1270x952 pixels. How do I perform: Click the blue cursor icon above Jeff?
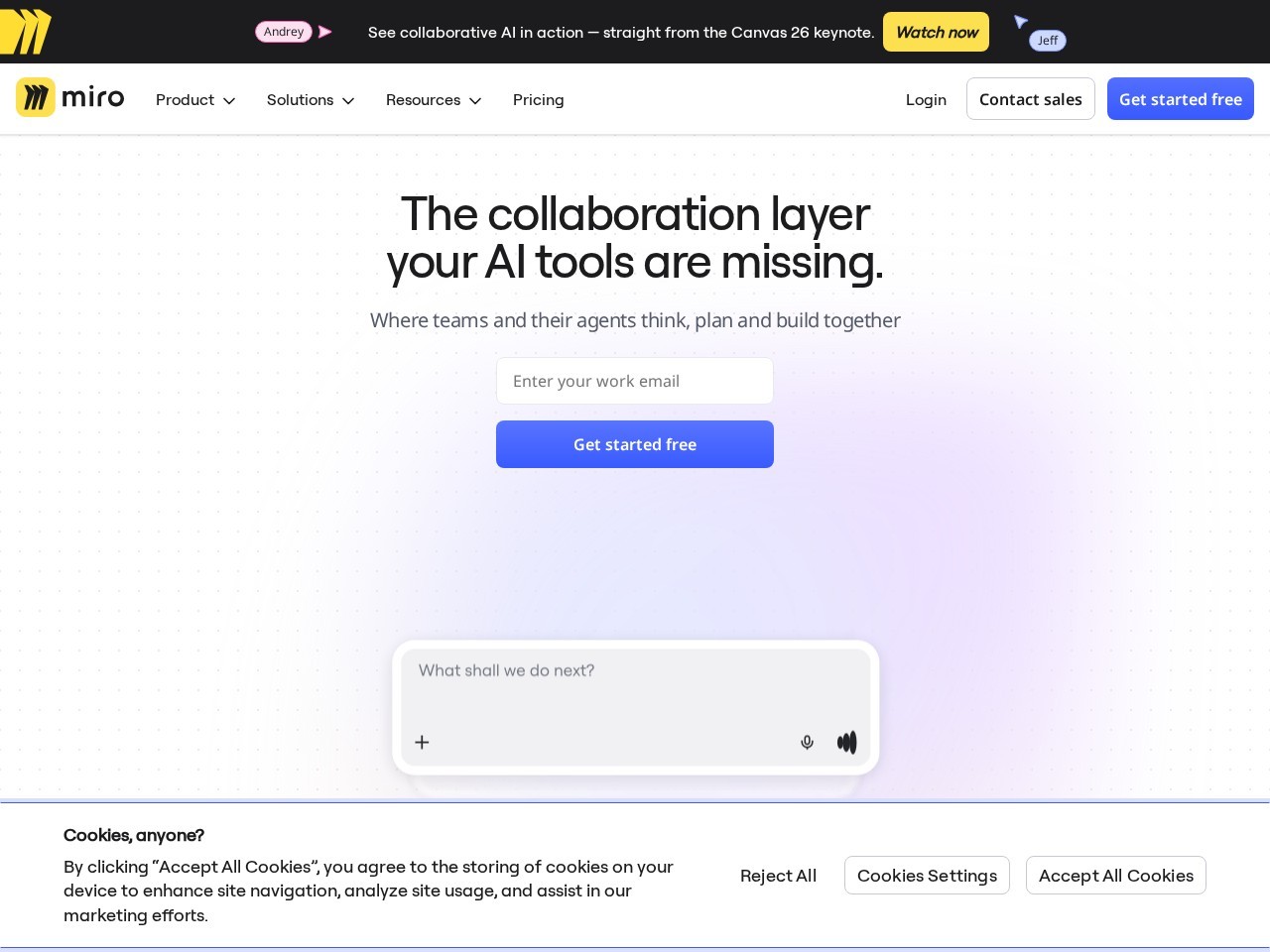pos(1021,21)
